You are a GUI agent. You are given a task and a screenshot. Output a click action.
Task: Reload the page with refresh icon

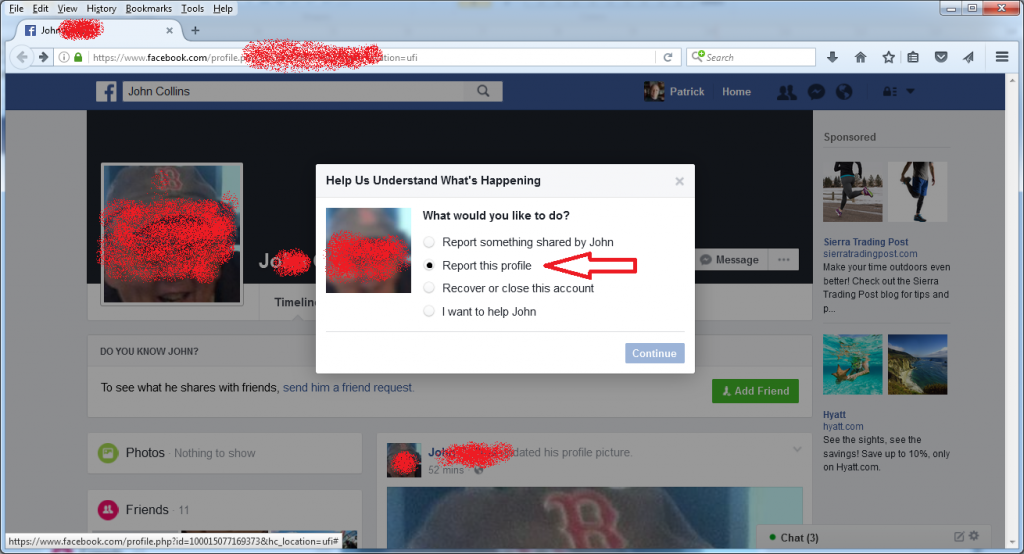pos(667,57)
